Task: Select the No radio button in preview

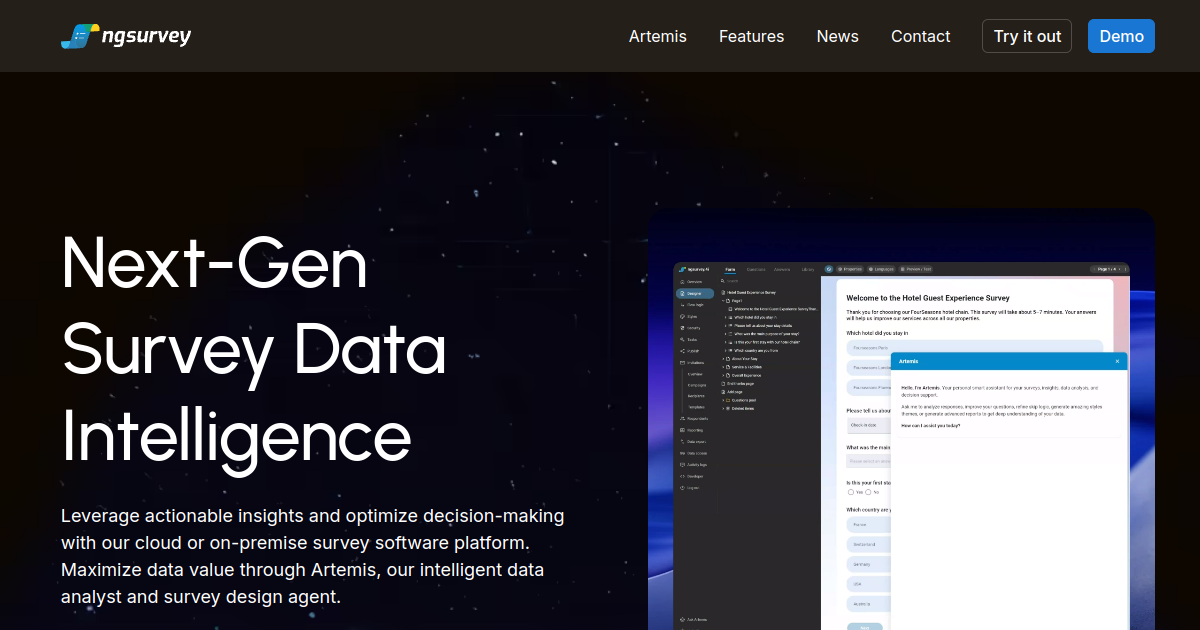Action: tap(868, 492)
